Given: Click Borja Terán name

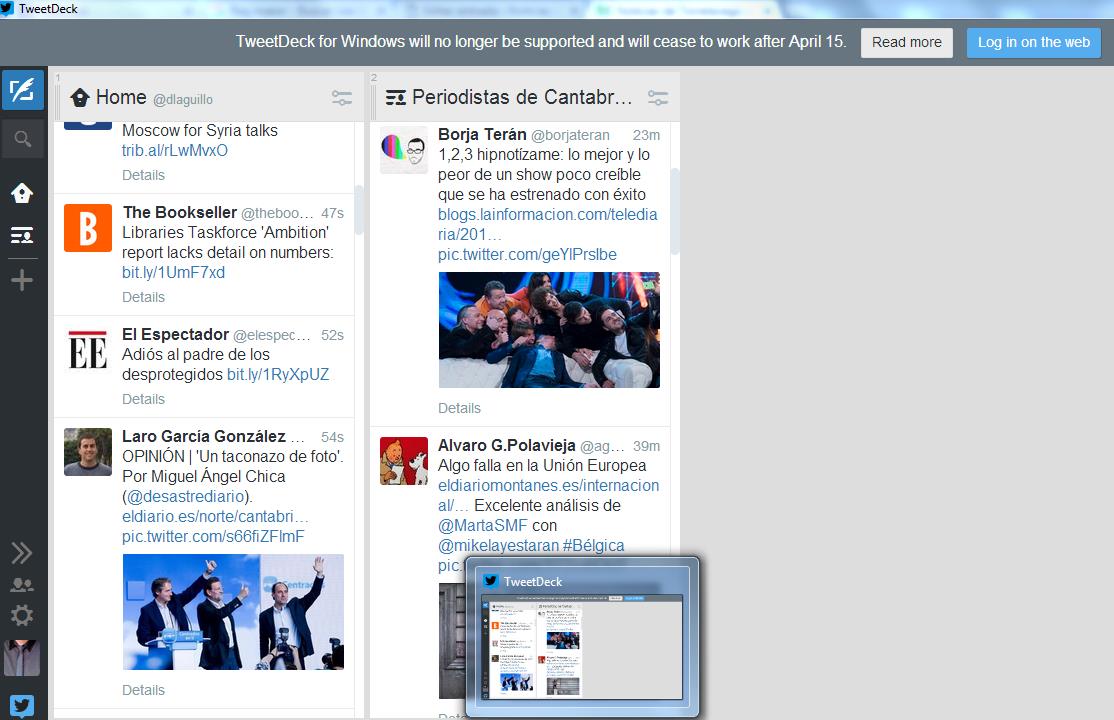Looking at the screenshot, I should point(482,134).
